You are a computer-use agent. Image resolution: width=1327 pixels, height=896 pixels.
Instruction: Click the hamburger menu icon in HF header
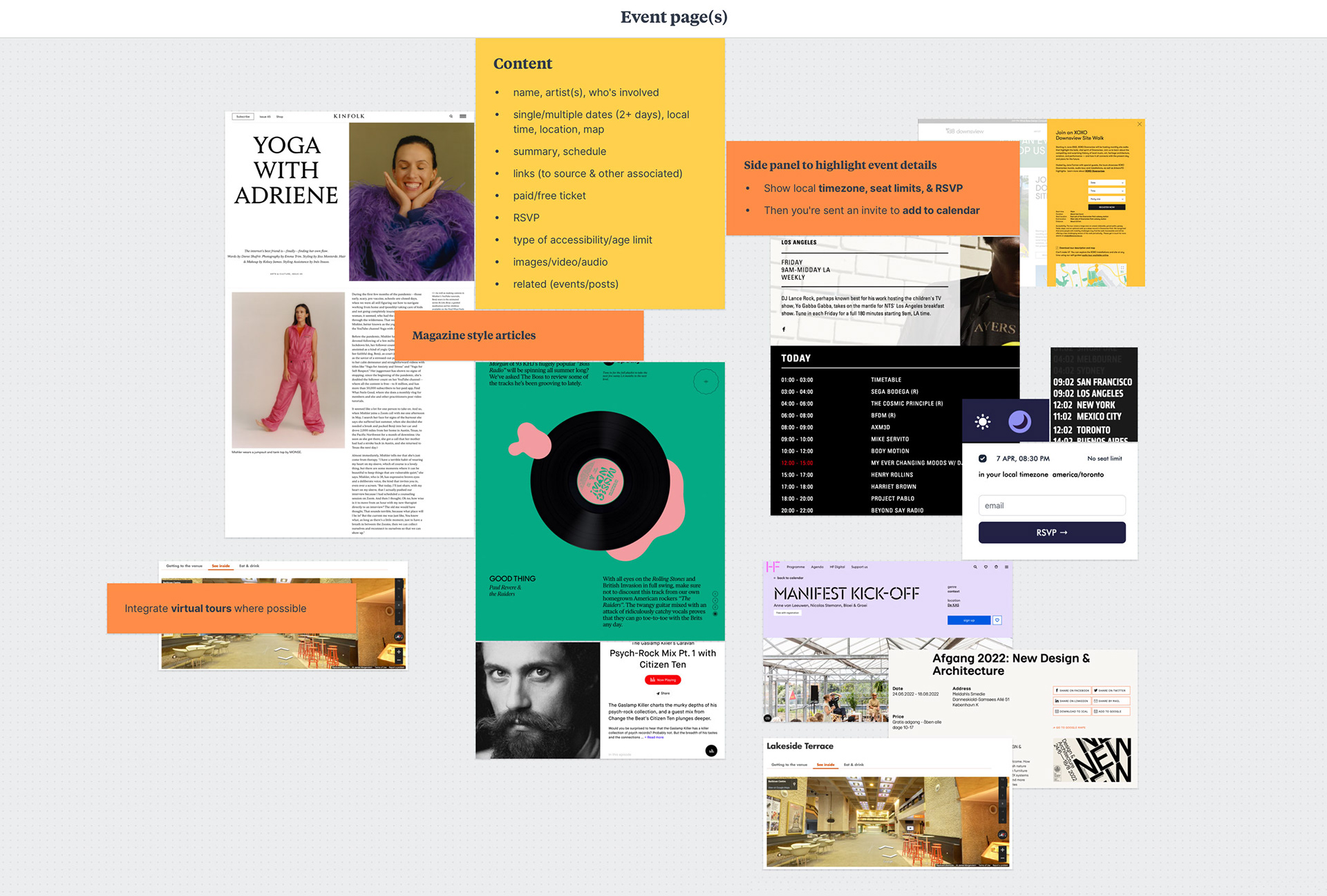(1006, 567)
